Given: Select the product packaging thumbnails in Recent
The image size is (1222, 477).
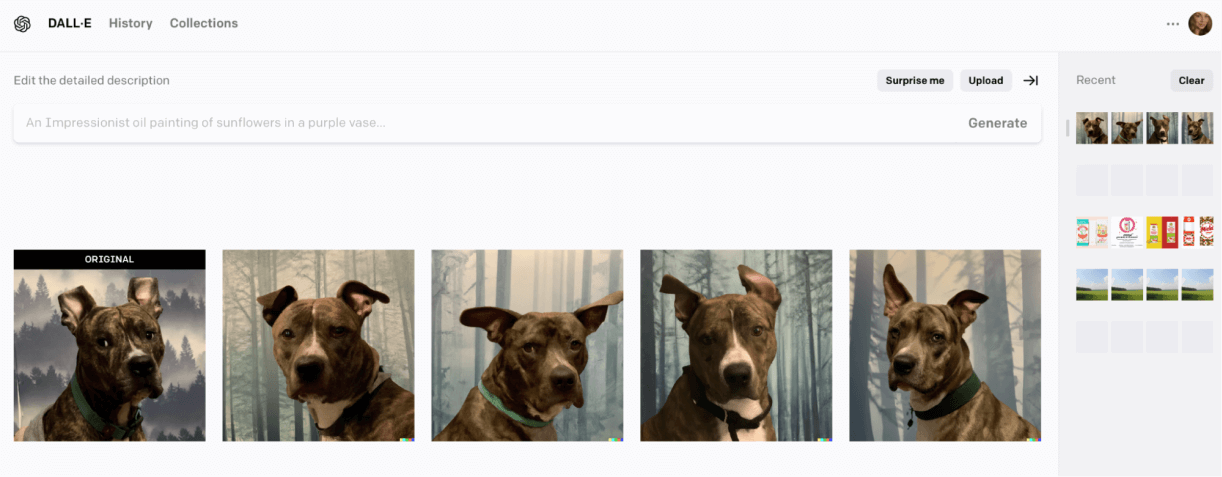Looking at the screenshot, I should (x=1145, y=232).
